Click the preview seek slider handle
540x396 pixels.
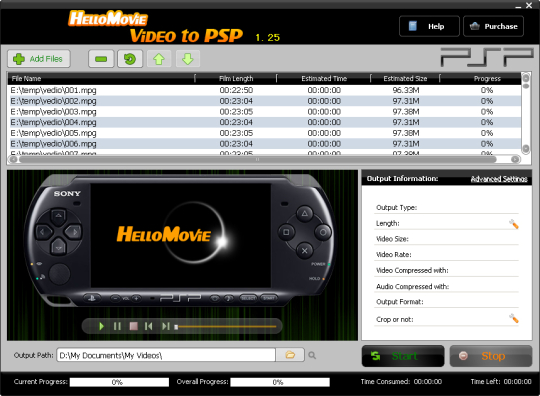click(x=176, y=327)
